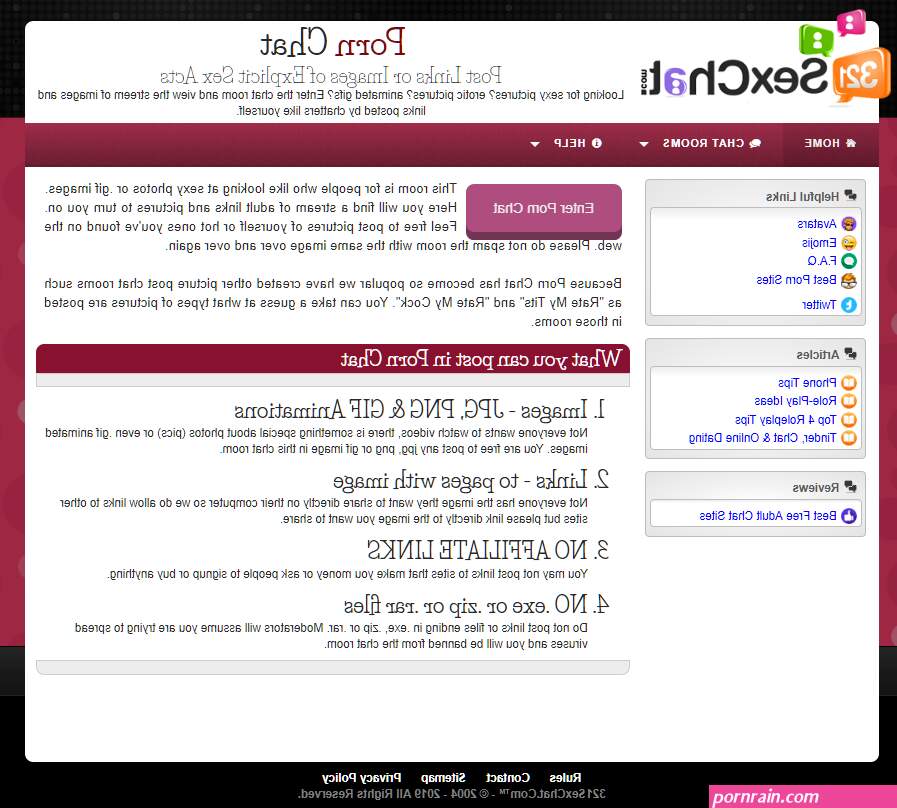
Task: Click the 'Porn Chat' page title
Action: coord(333,43)
